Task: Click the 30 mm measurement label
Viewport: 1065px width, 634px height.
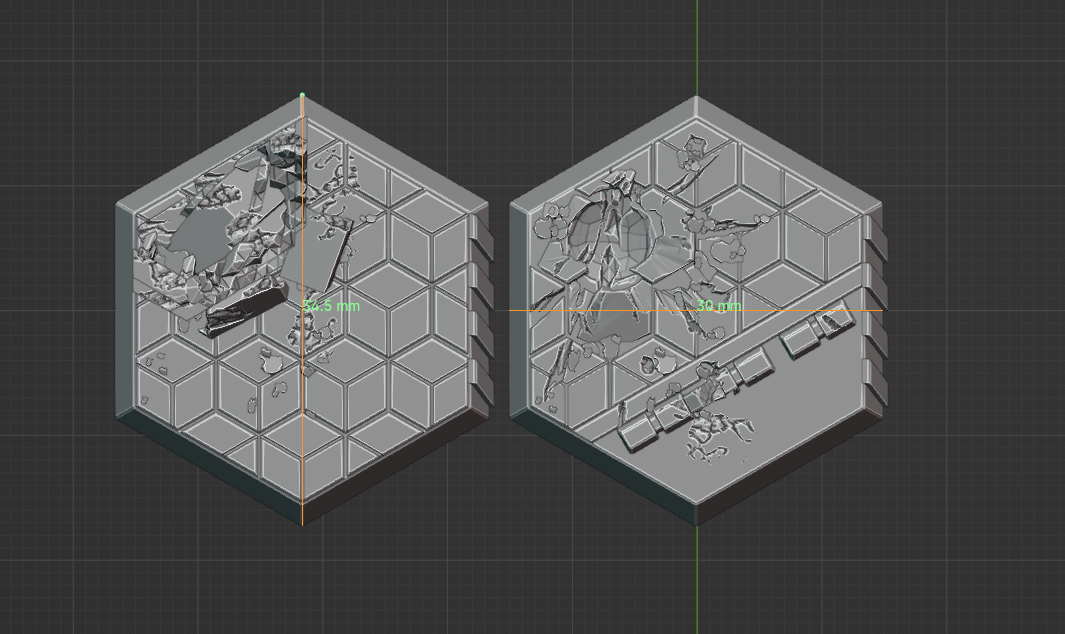Action: point(720,305)
